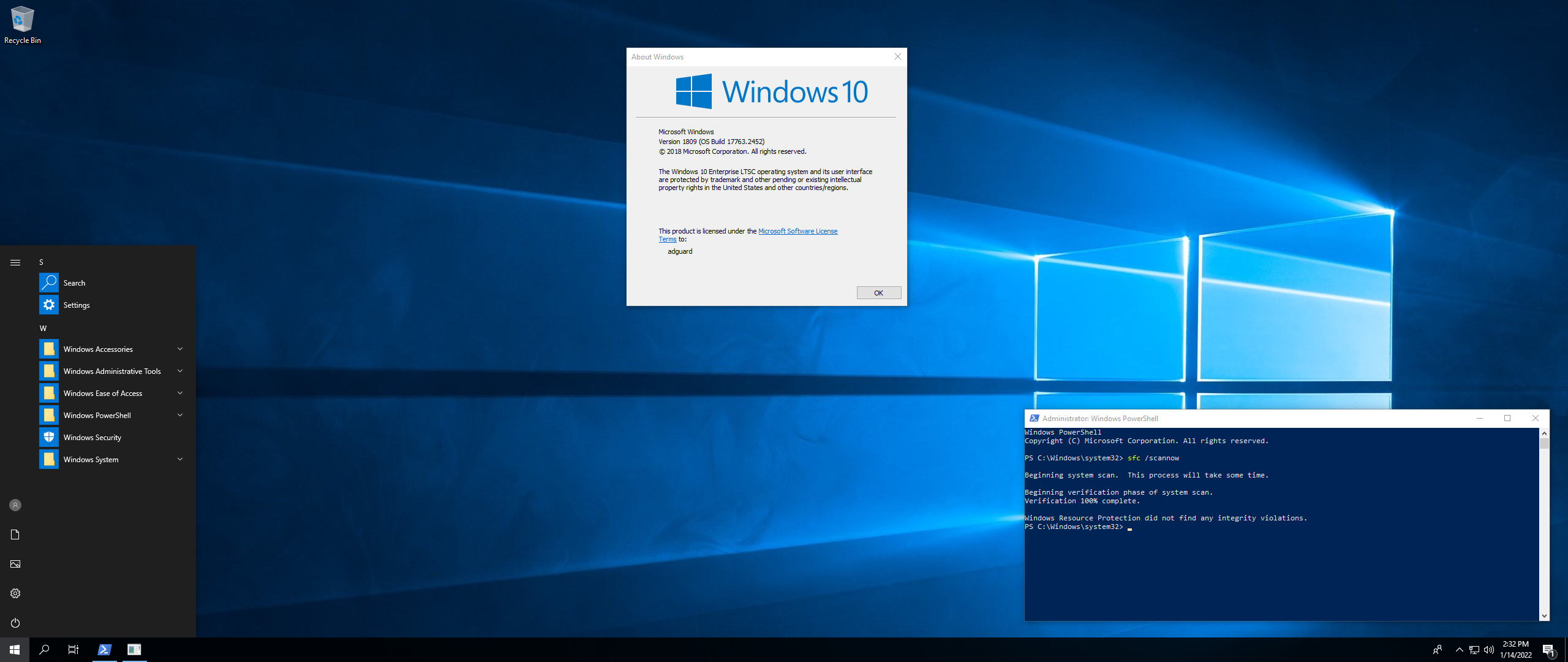Image resolution: width=1568 pixels, height=662 pixels.
Task: Close the About Windows dialog
Action: 898,56
